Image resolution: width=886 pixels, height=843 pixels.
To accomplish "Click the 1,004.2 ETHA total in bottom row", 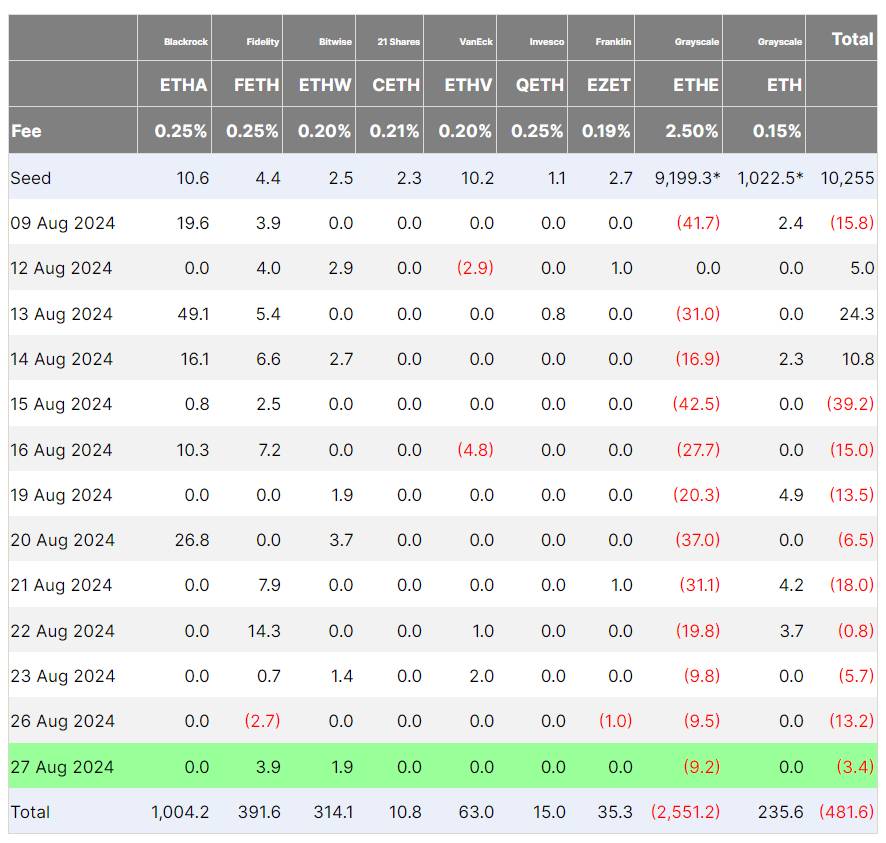I will coord(180,812).
